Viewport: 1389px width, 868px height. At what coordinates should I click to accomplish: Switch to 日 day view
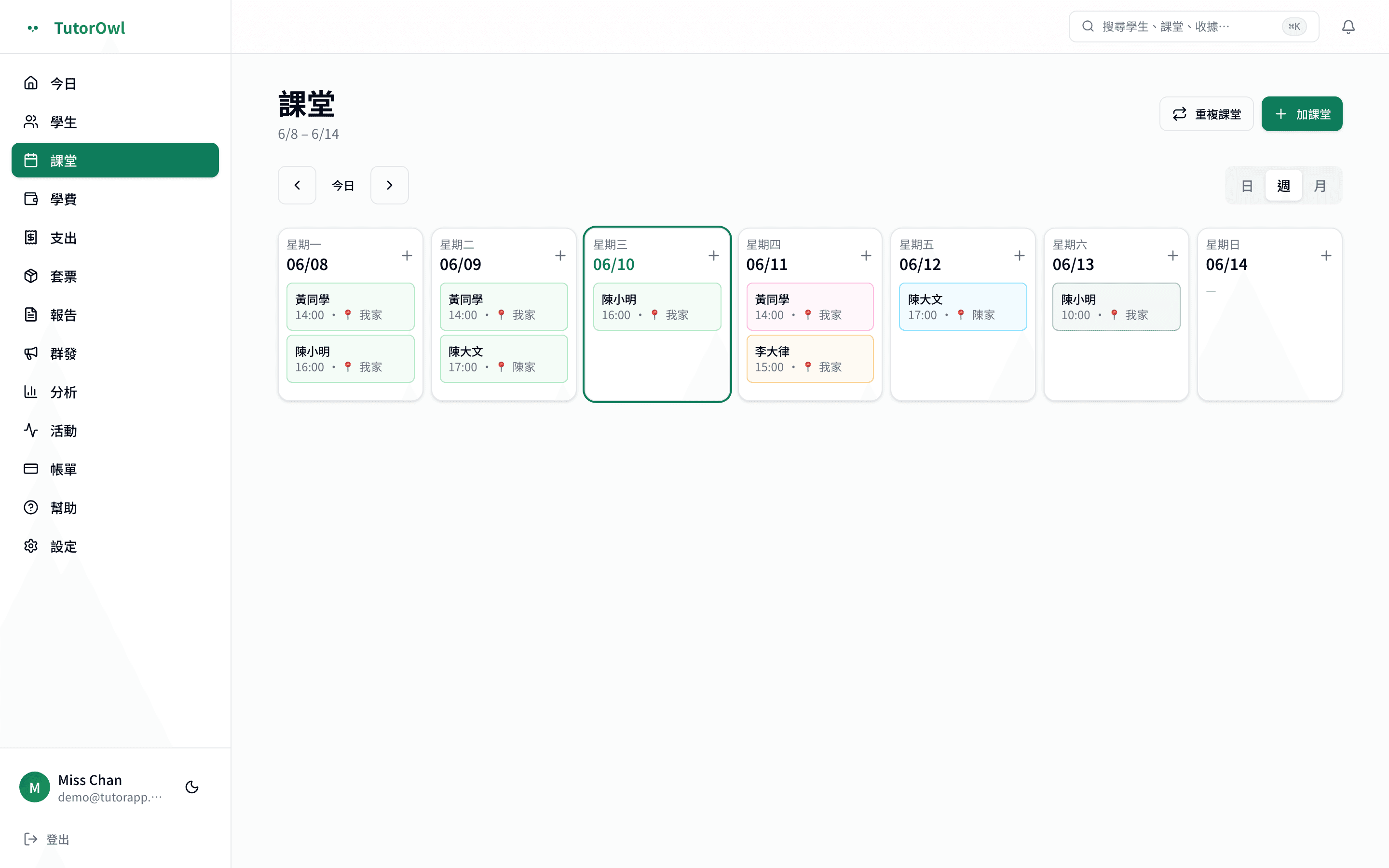pyautogui.click(x=1247, y=186)
